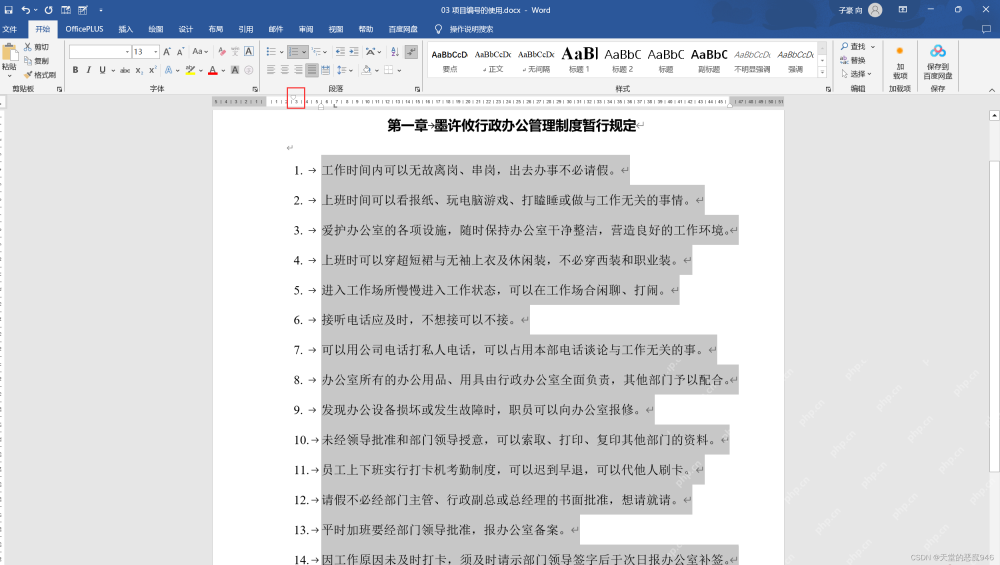Switch to the Layout (布局) tab
This screenshot has width=1000, height=565.
216,29
